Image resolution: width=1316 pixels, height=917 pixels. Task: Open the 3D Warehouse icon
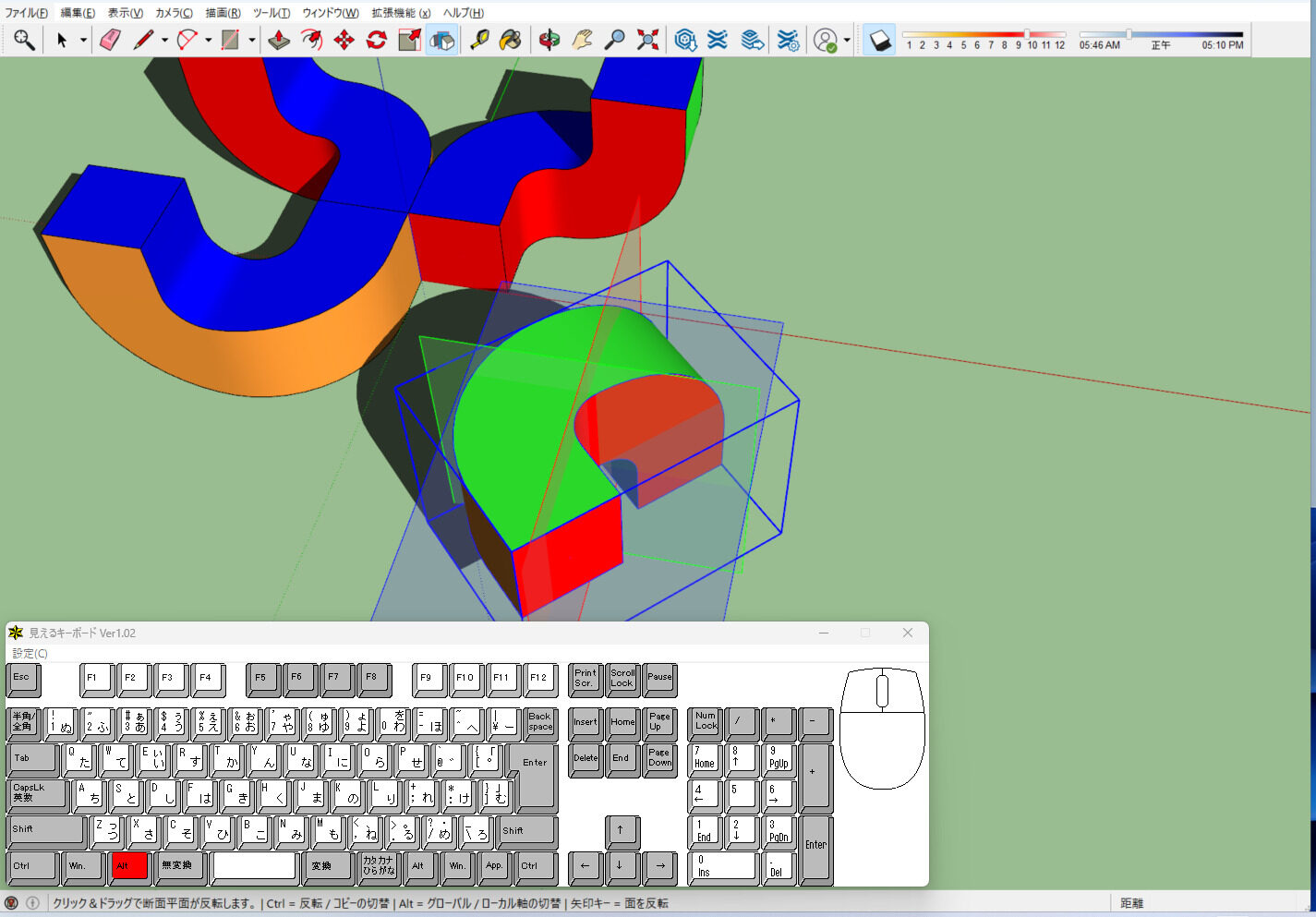coord(685,40)
